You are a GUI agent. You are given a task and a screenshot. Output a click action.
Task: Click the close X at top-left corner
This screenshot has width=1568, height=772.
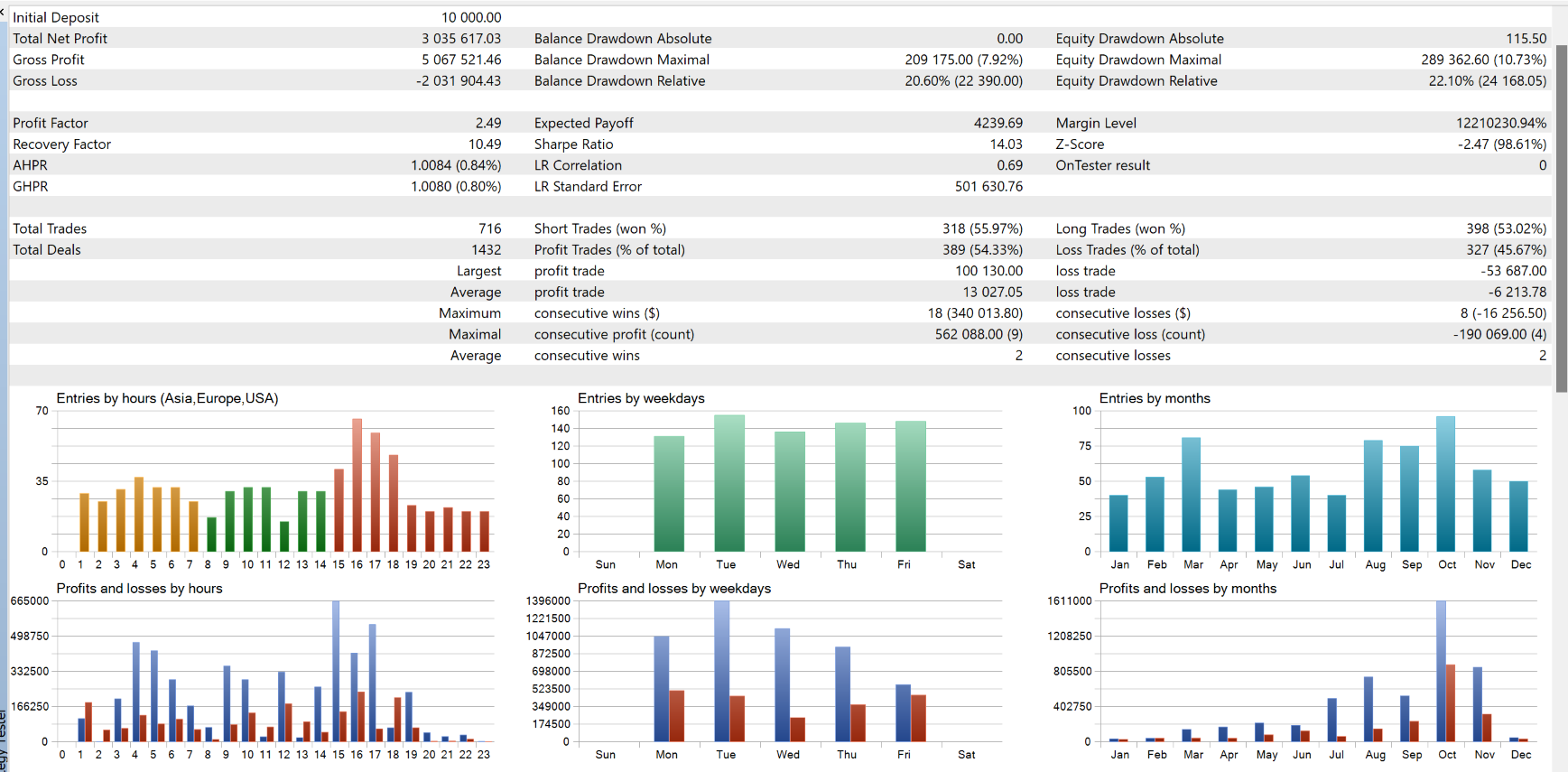click(x=3, y=12)
